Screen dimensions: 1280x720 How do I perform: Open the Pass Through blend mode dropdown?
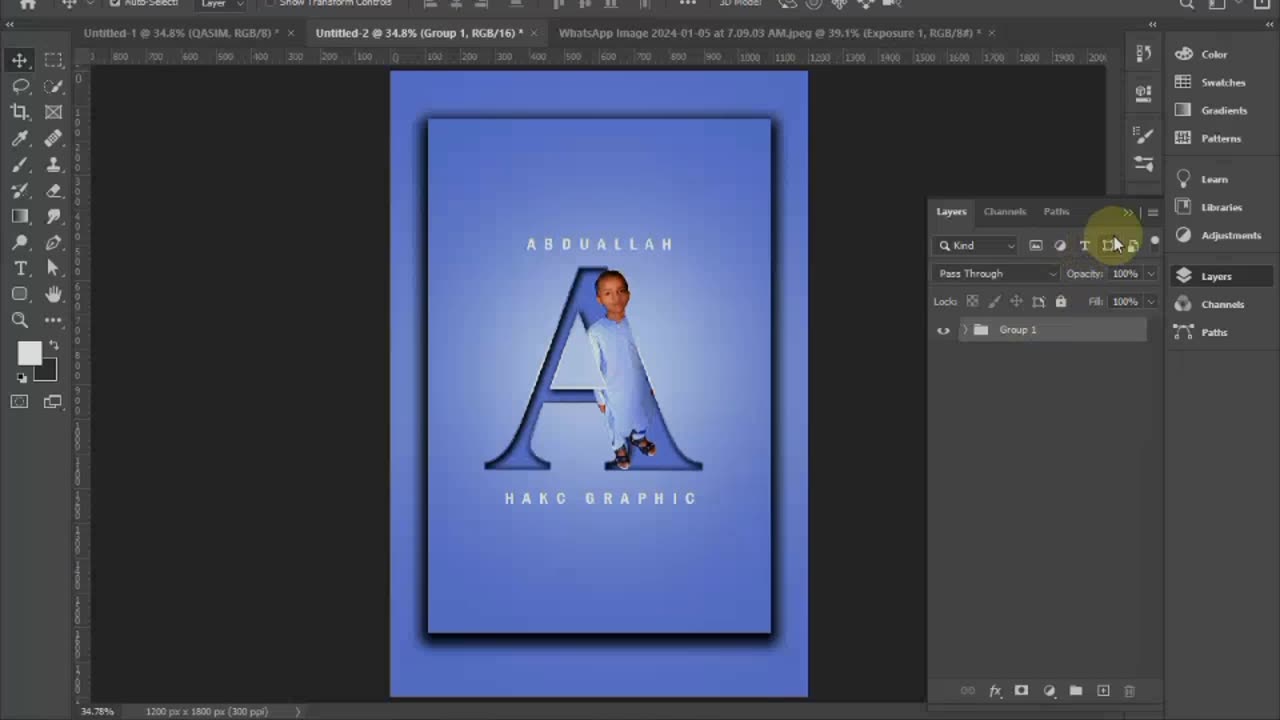[996, 274]
